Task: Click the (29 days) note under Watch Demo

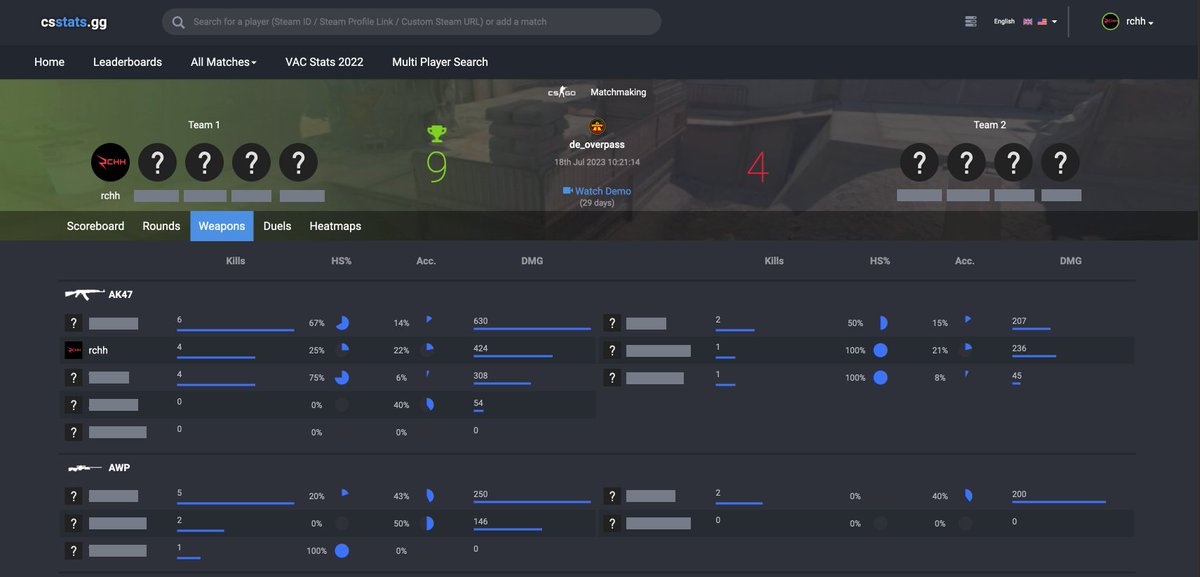Action: tap(597, 203)
